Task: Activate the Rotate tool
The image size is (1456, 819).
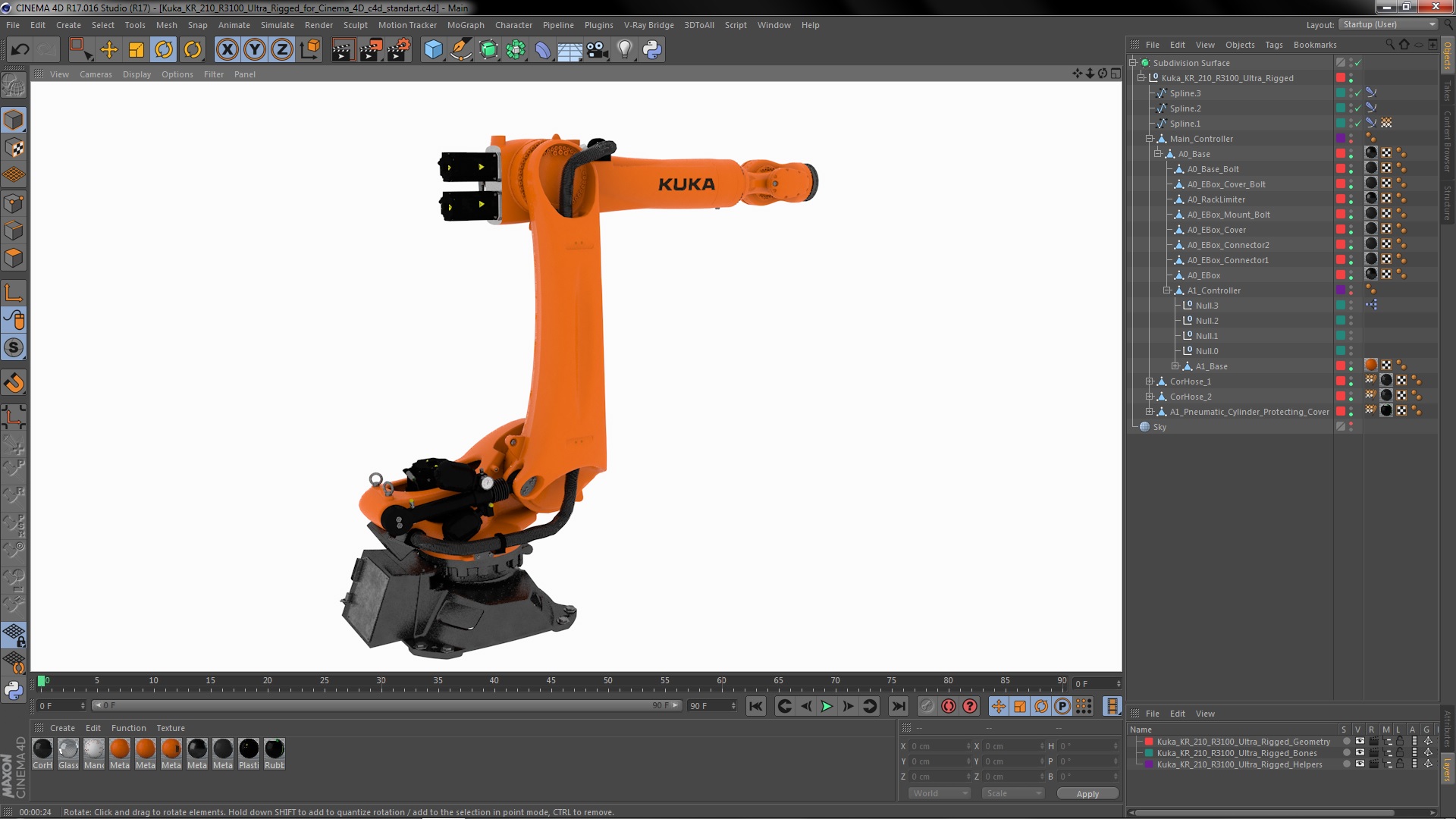Action: tap(164, 50)
